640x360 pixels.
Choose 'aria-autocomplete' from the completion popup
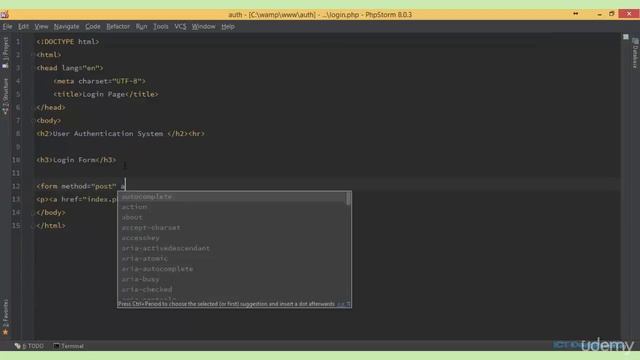click(232, 269)
